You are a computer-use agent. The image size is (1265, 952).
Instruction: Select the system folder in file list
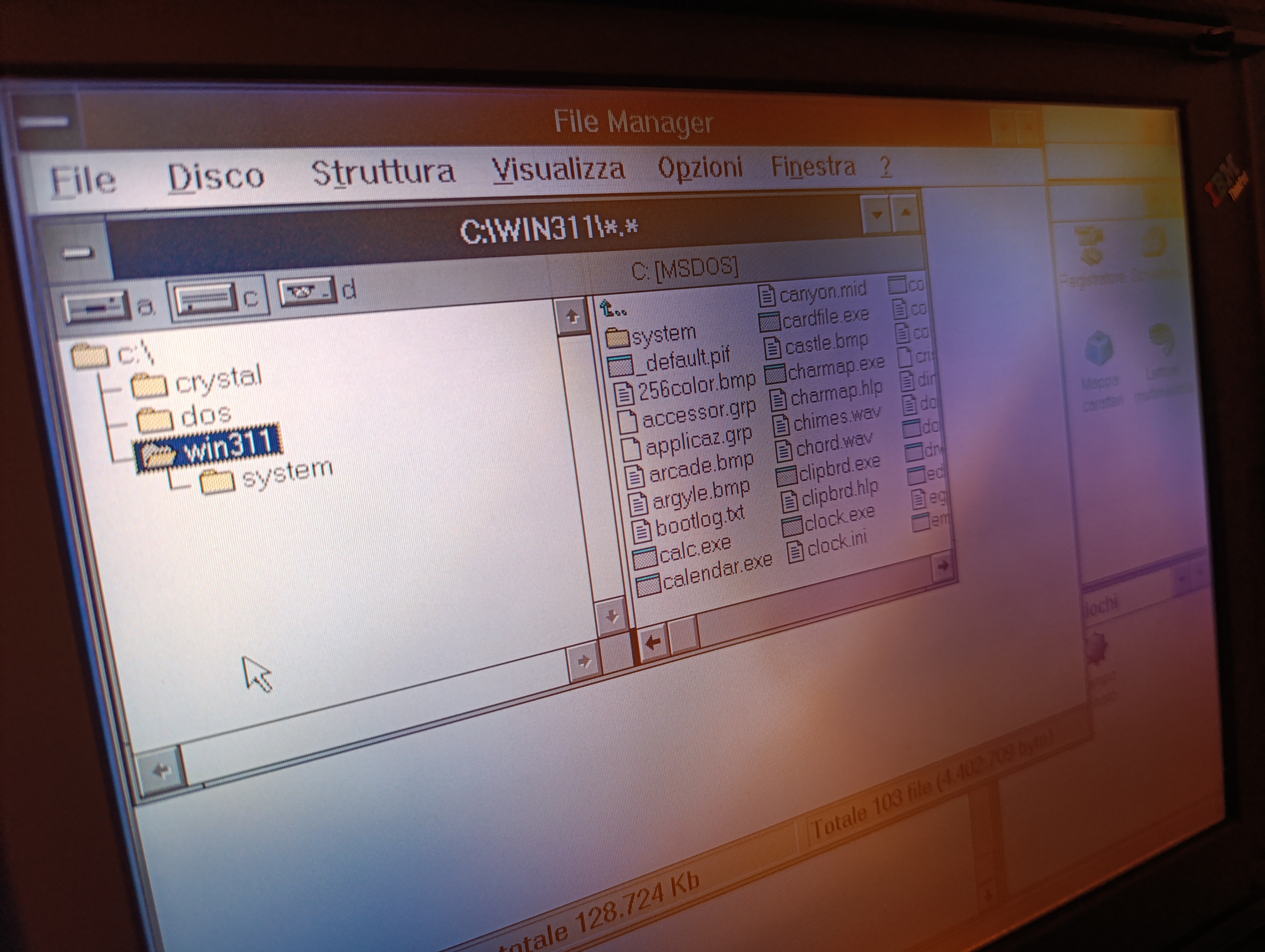(650, 335)
